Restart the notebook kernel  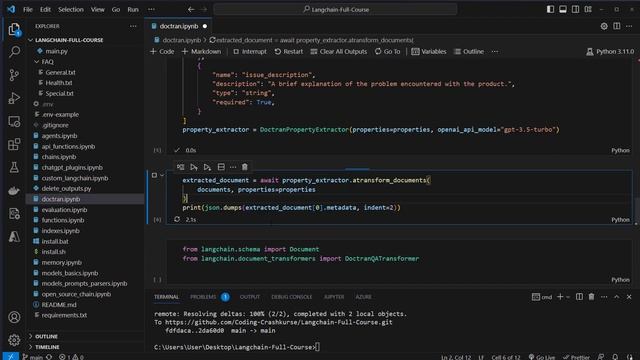(289, 51)
